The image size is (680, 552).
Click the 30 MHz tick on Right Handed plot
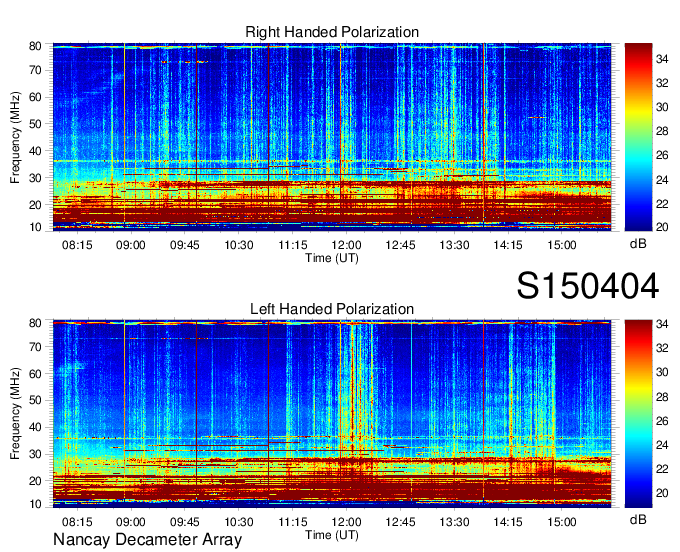(35, 178)
